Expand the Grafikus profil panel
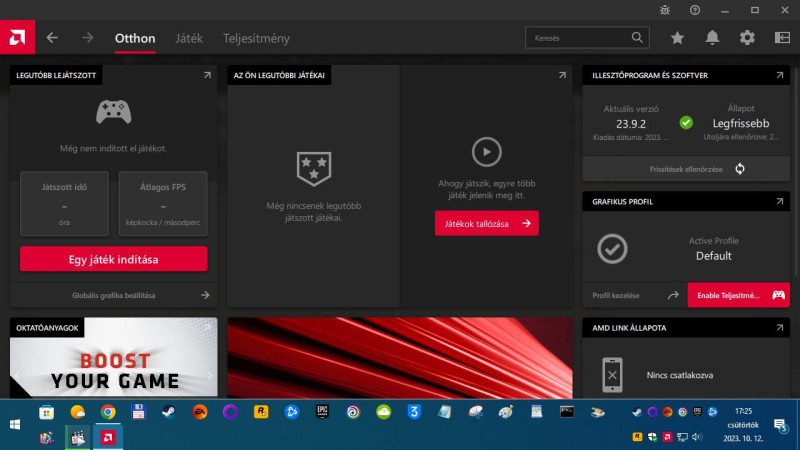 [780, 202]
